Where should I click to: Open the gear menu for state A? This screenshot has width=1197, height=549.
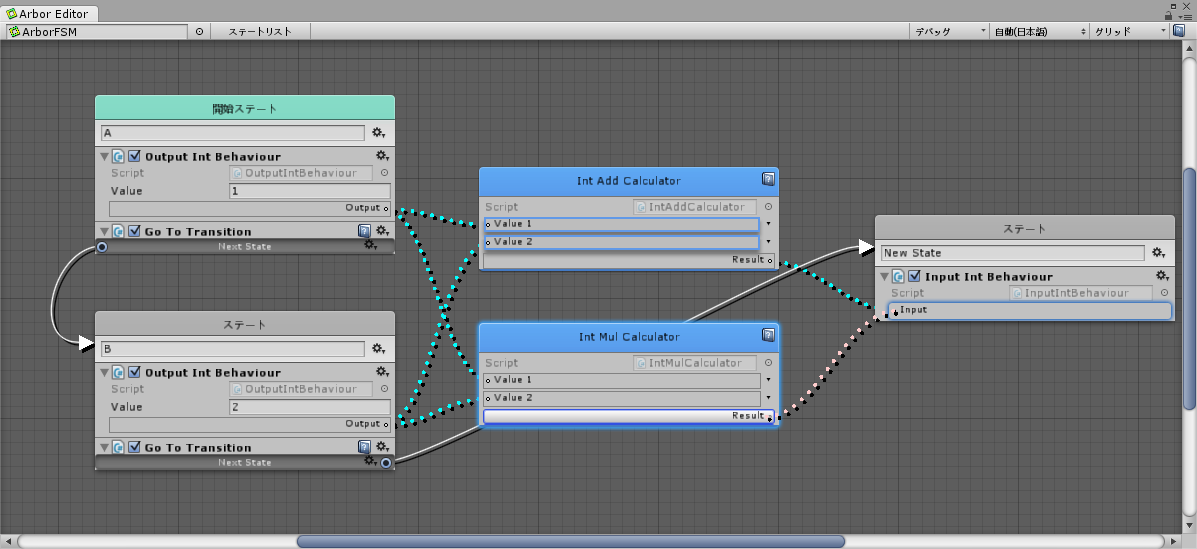coord(379,133)
